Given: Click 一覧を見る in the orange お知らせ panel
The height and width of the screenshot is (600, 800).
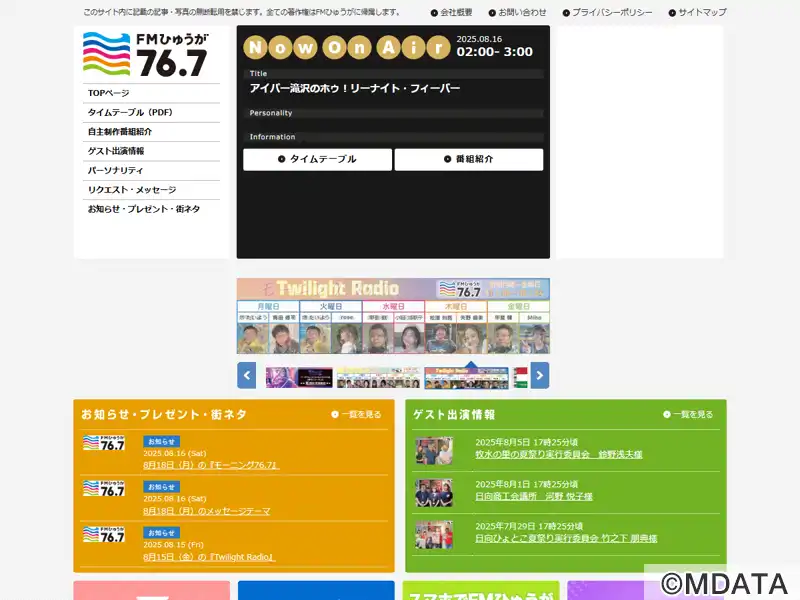Looking at the screenshot, I should (x=361, y=414).
